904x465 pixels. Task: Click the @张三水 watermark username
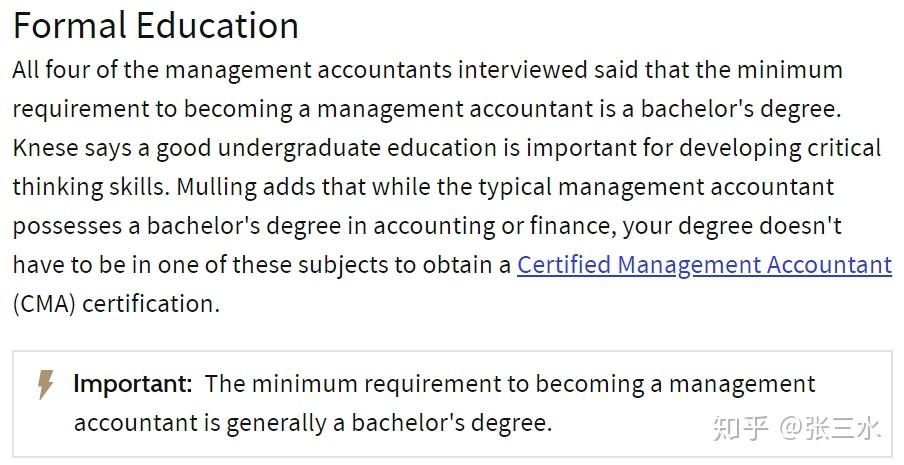click(831, 428)
